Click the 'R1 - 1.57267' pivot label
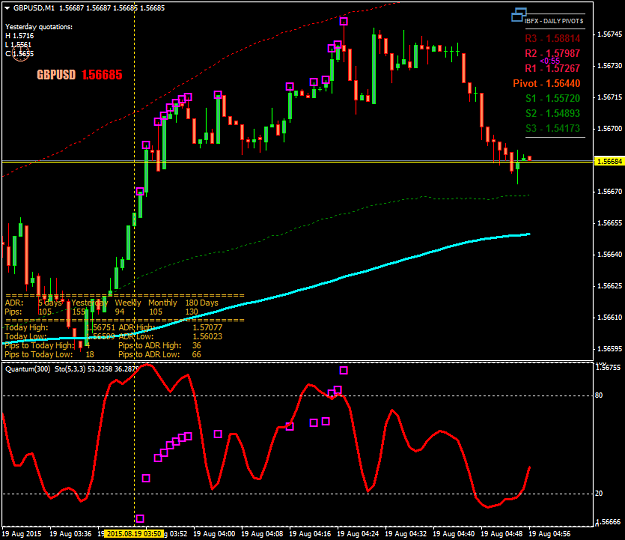This screenshot has height=540, width=625. [x=552, y=69]
